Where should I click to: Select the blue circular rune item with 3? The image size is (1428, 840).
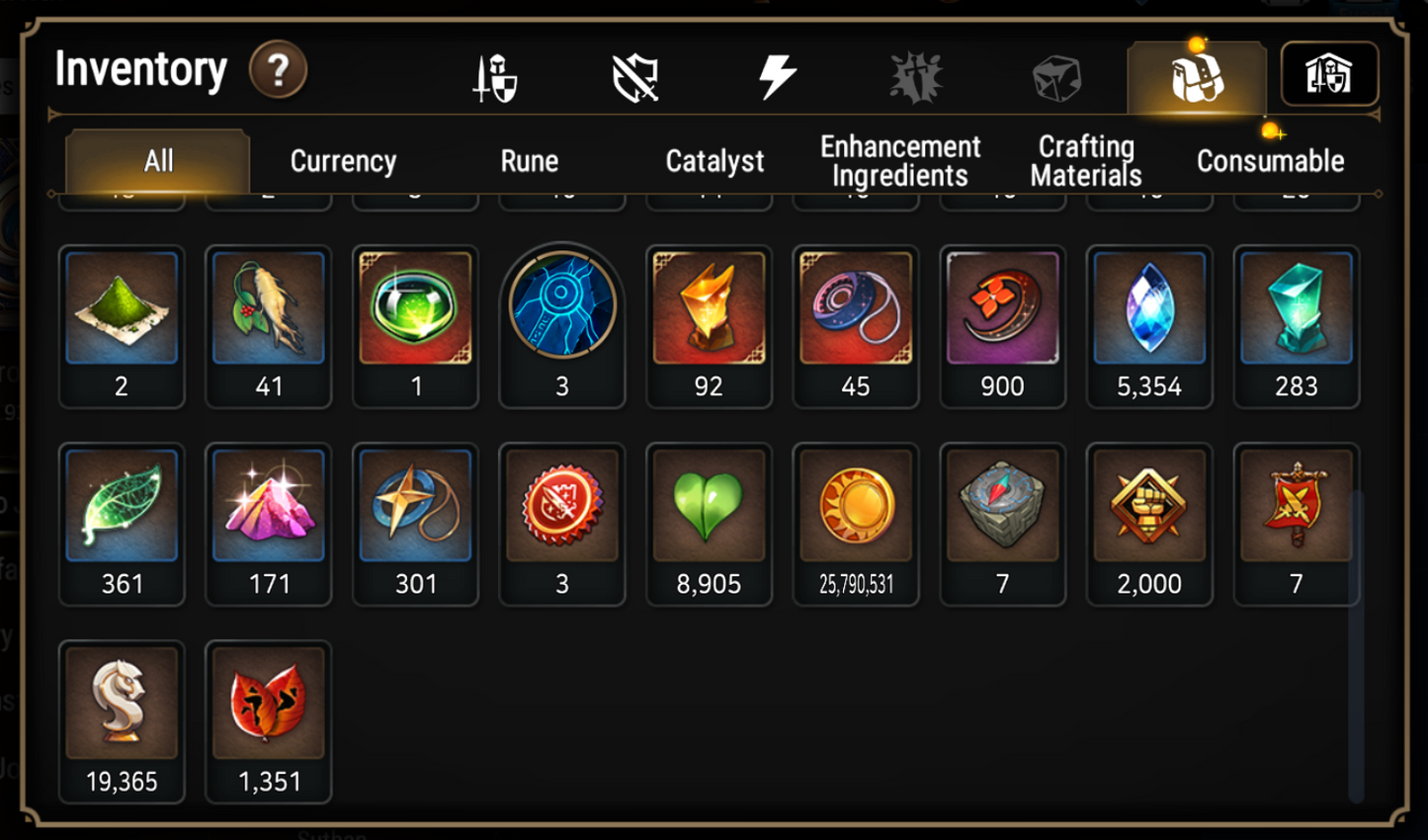coord(562,326)
